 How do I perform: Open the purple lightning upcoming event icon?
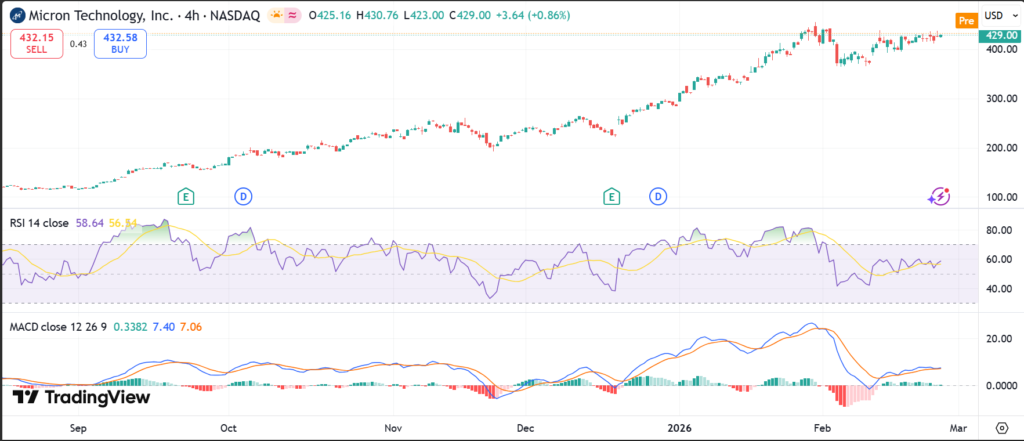[x=938, y=196]
